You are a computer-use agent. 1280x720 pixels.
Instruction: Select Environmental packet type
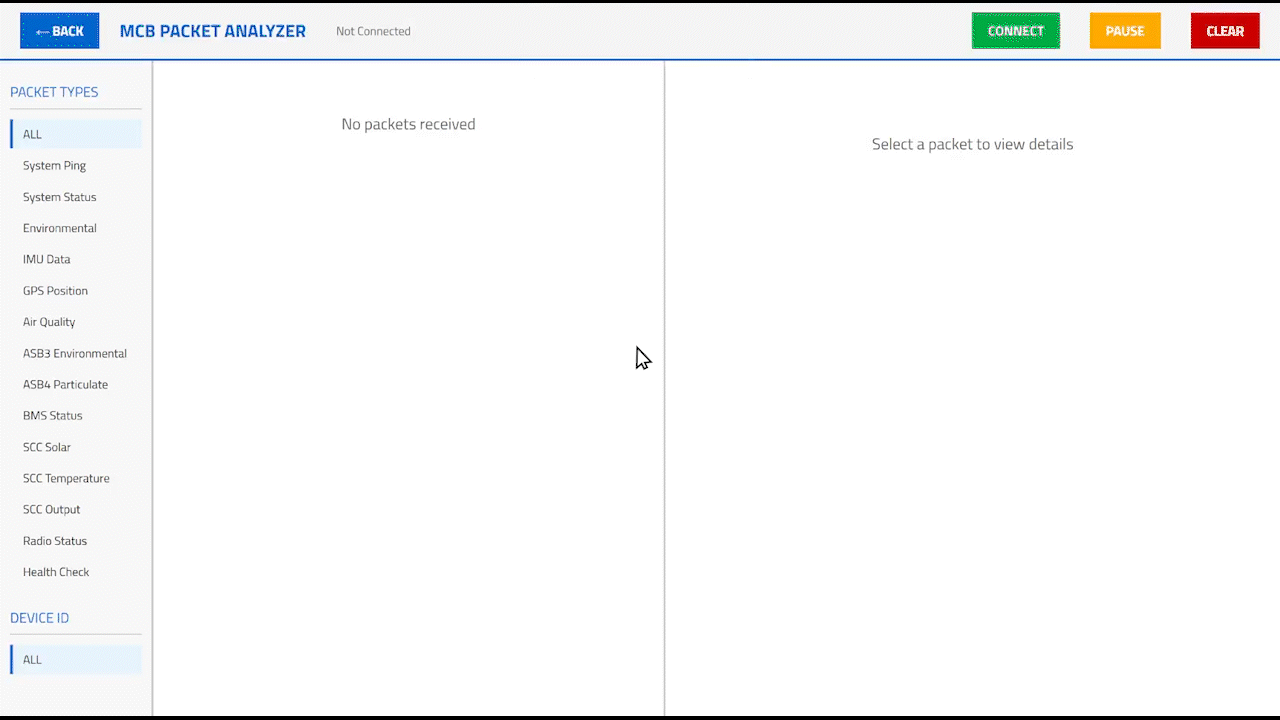coord(60,228)
